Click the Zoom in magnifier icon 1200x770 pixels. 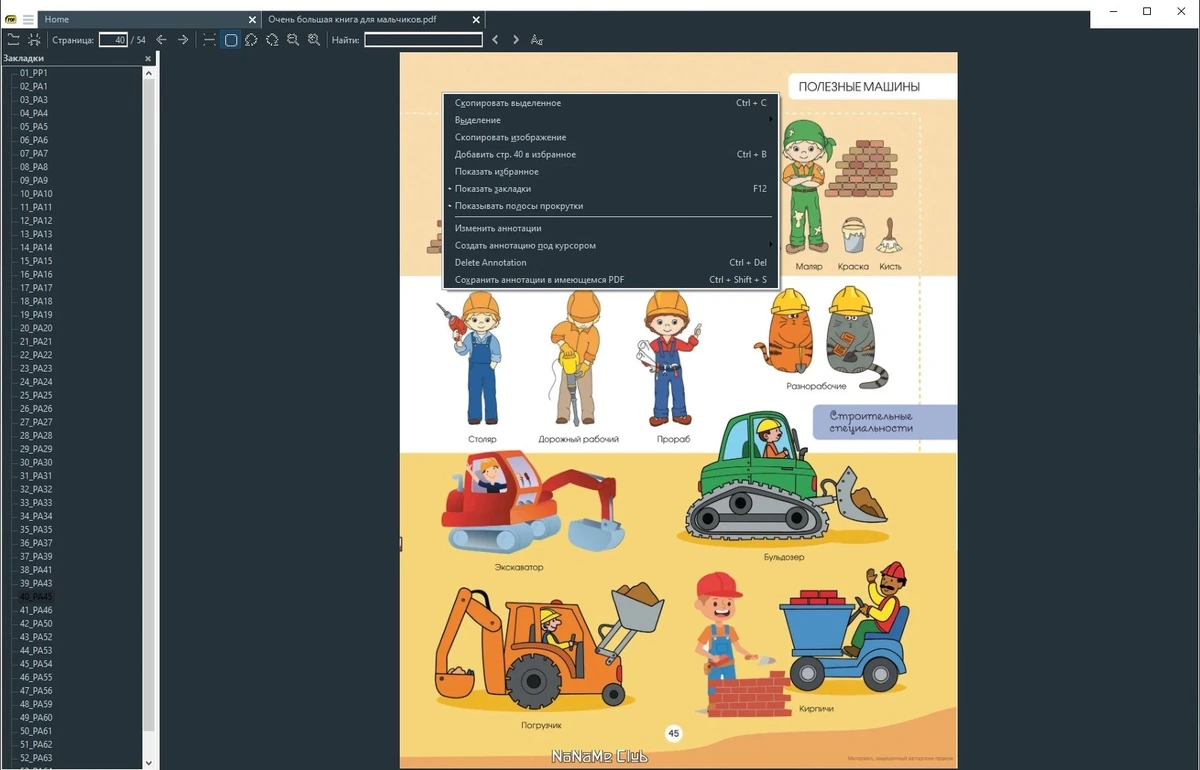click(x=314, y=40)
